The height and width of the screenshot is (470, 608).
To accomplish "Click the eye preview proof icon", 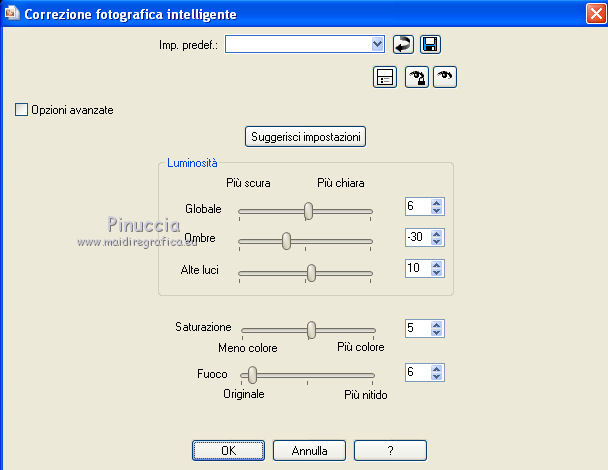I will tap(445, 77).
